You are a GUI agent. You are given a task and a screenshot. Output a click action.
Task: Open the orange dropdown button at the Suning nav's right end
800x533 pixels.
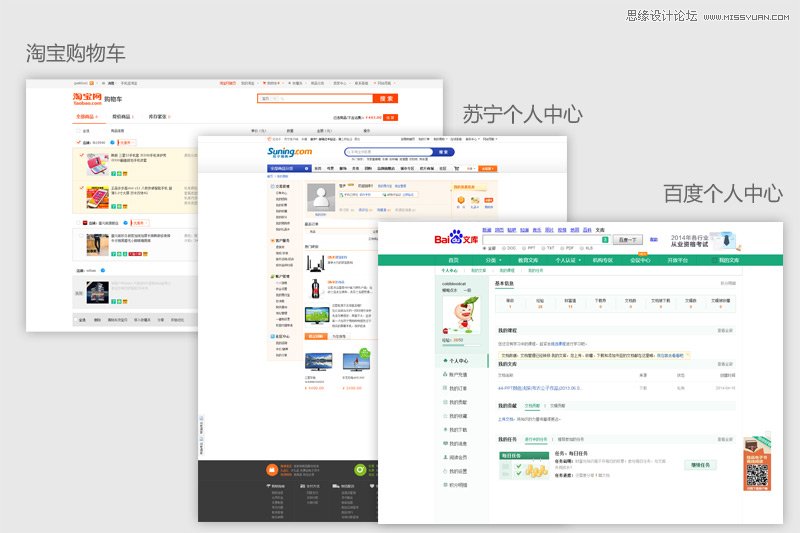(487, 168)
